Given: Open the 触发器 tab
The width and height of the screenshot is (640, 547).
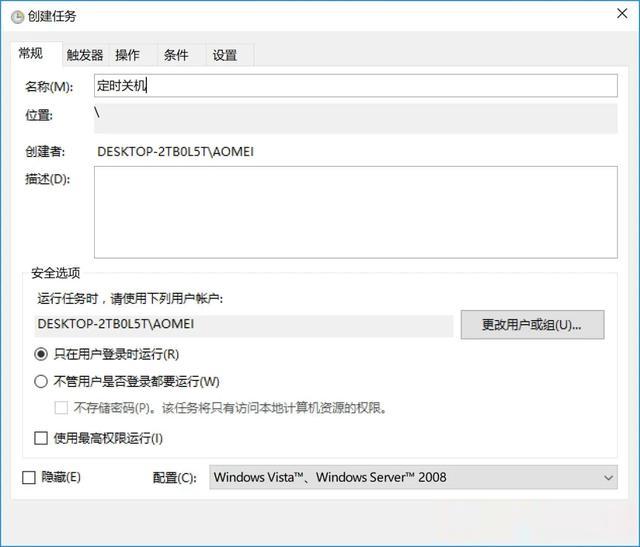Looking at the screenshot, I should point(85,55).
